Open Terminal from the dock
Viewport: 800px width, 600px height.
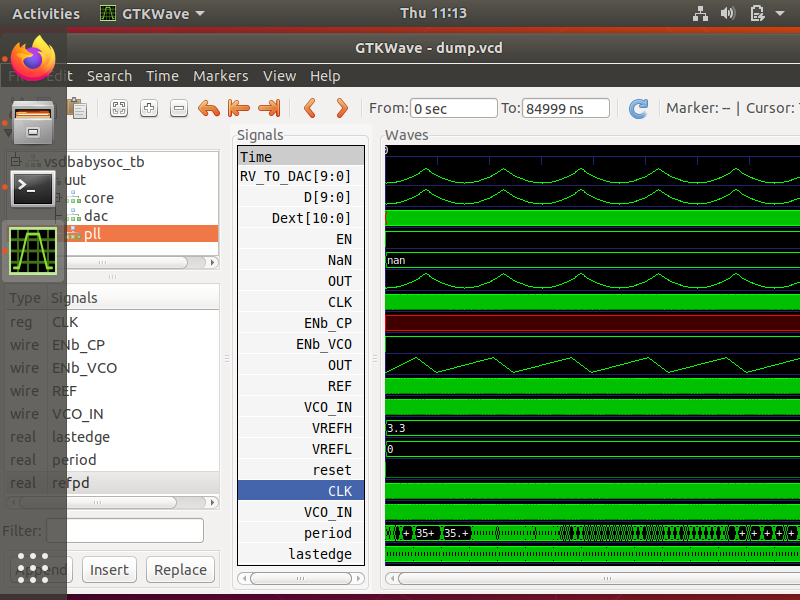pyautogui.click(x=33, y=189)
